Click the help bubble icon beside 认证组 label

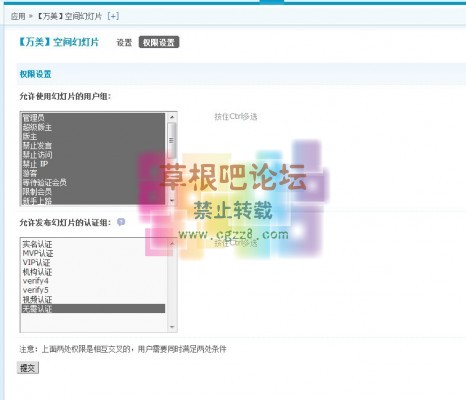[121, 222]
